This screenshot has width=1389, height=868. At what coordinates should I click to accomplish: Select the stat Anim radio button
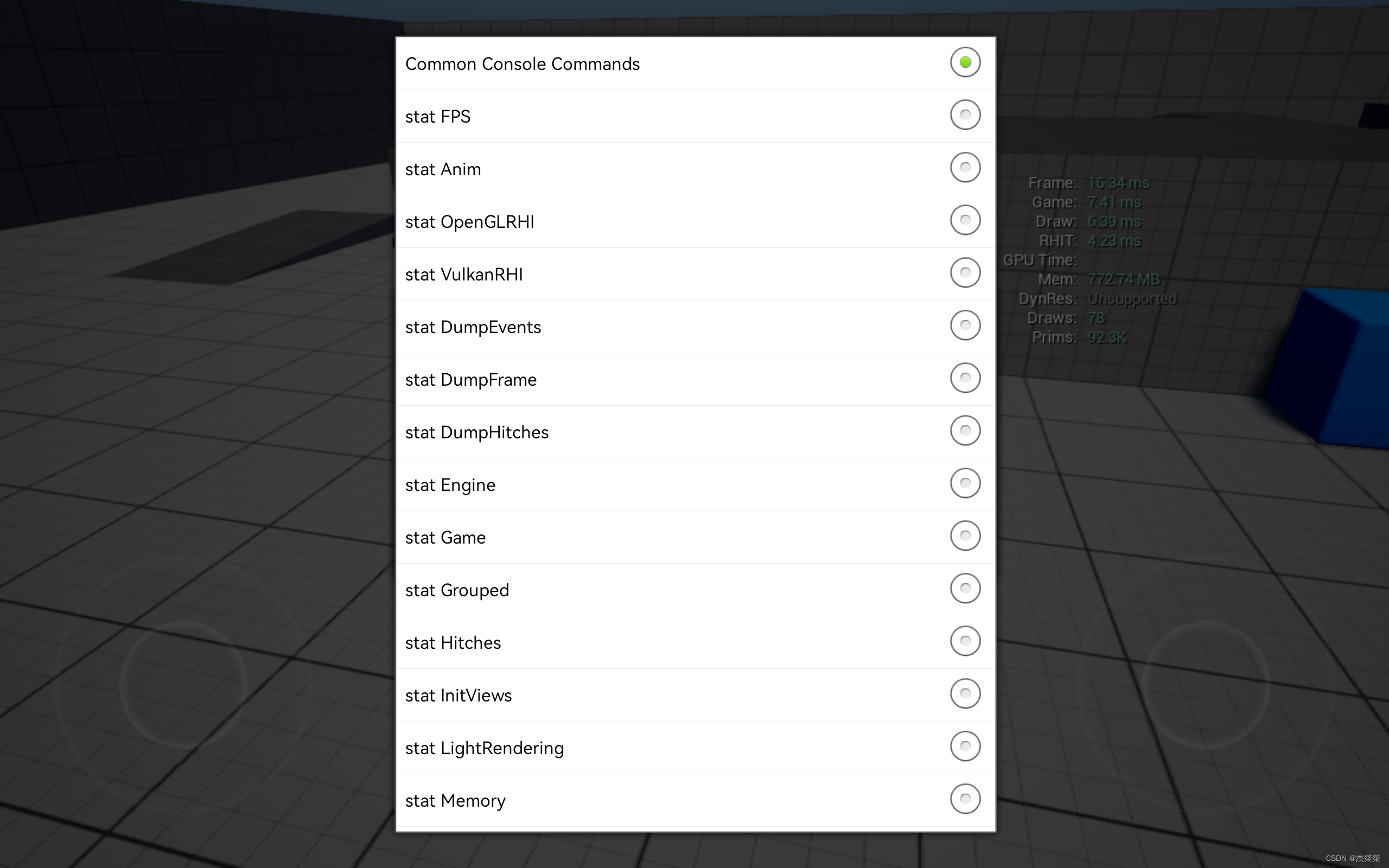[x=965, y=168]
